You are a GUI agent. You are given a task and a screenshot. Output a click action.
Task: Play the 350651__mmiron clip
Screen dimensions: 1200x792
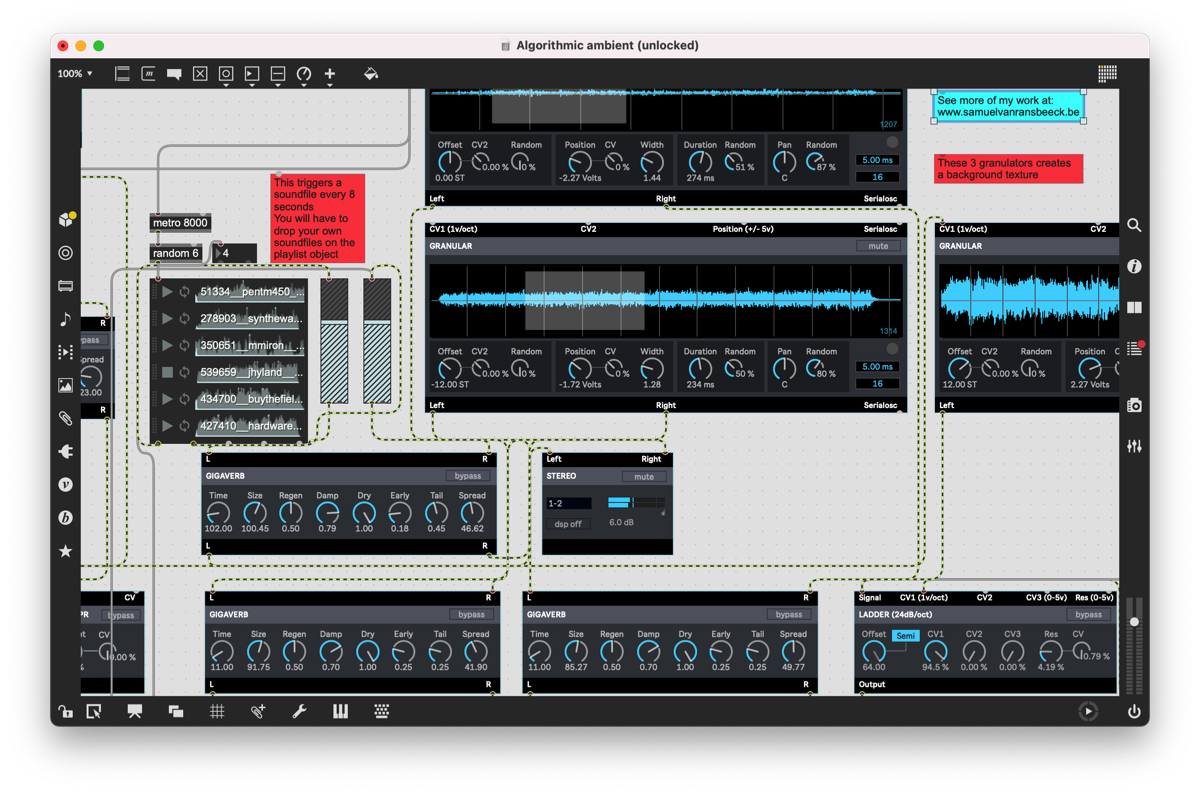tap(167, 346)
